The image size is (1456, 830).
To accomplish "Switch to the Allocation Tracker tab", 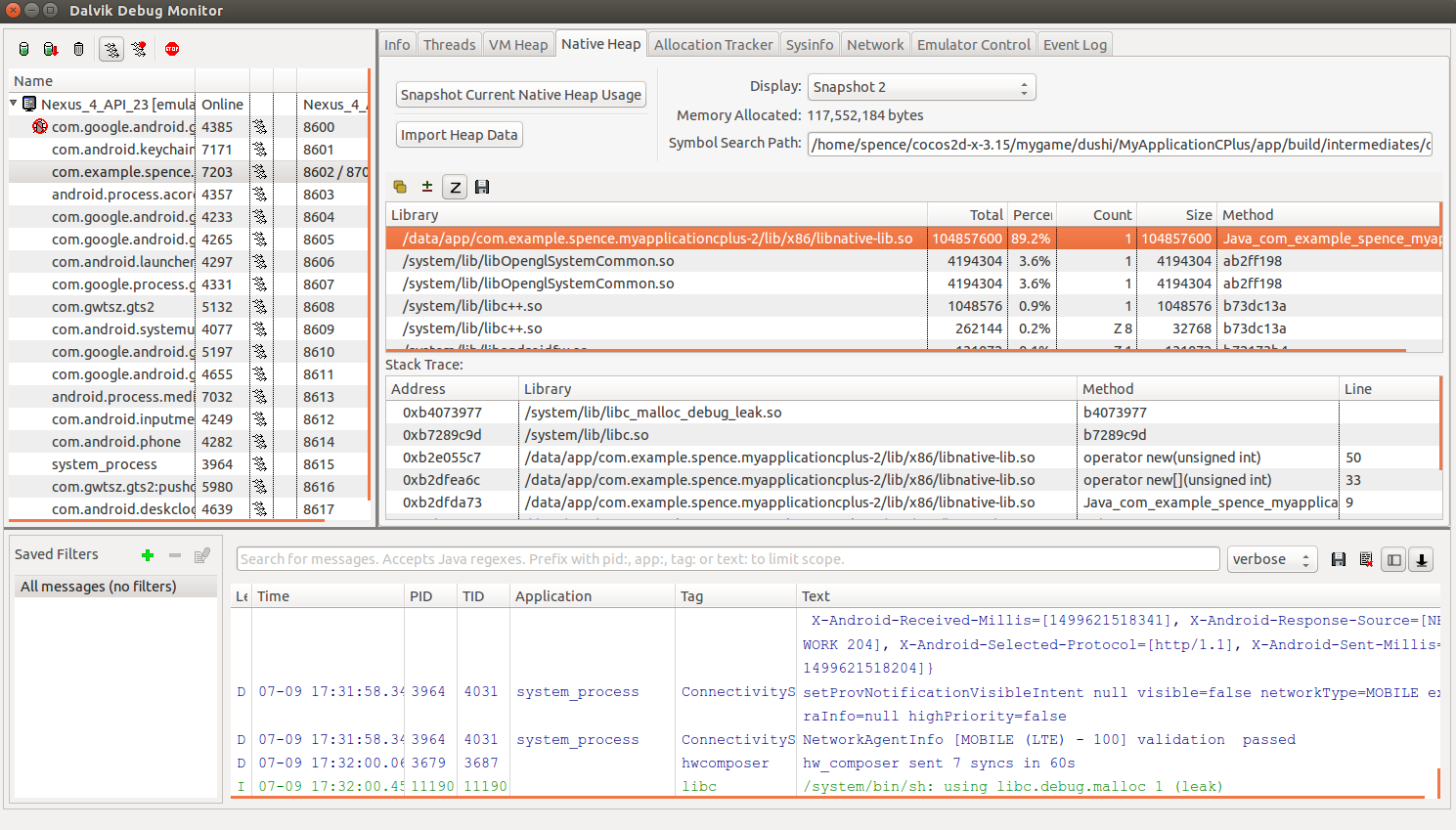I will [713, 45].
